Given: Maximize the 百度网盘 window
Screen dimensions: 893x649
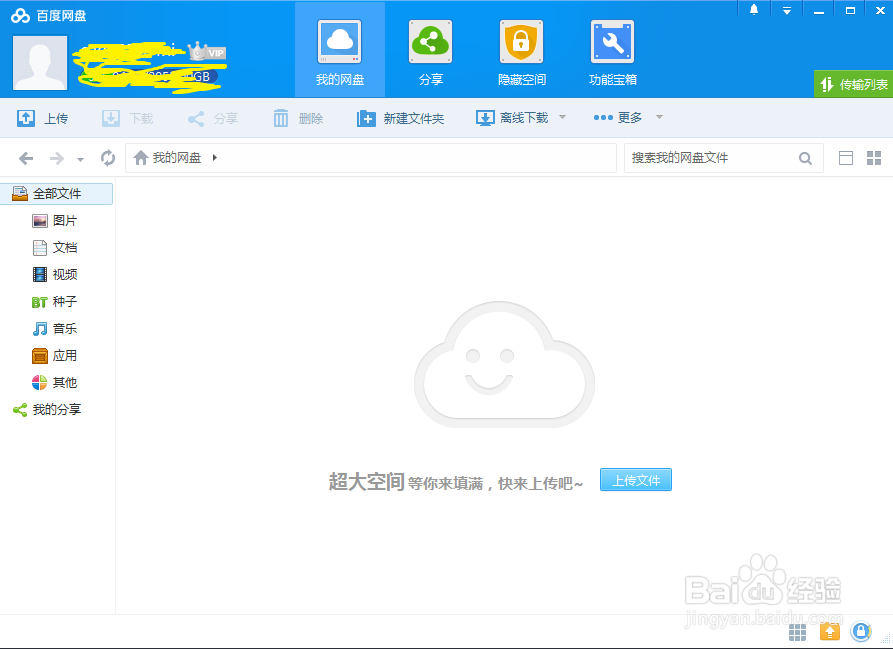Looking at the screenshot, I should [x=850, y=10].
